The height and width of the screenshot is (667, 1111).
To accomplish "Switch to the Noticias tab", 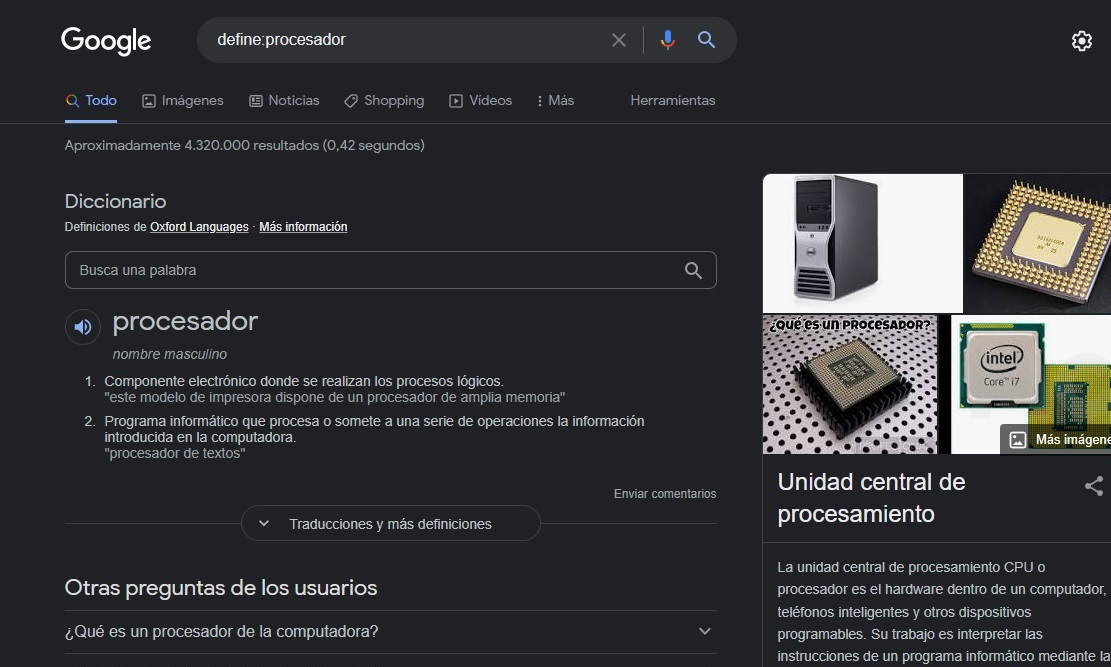I will 284,101.
